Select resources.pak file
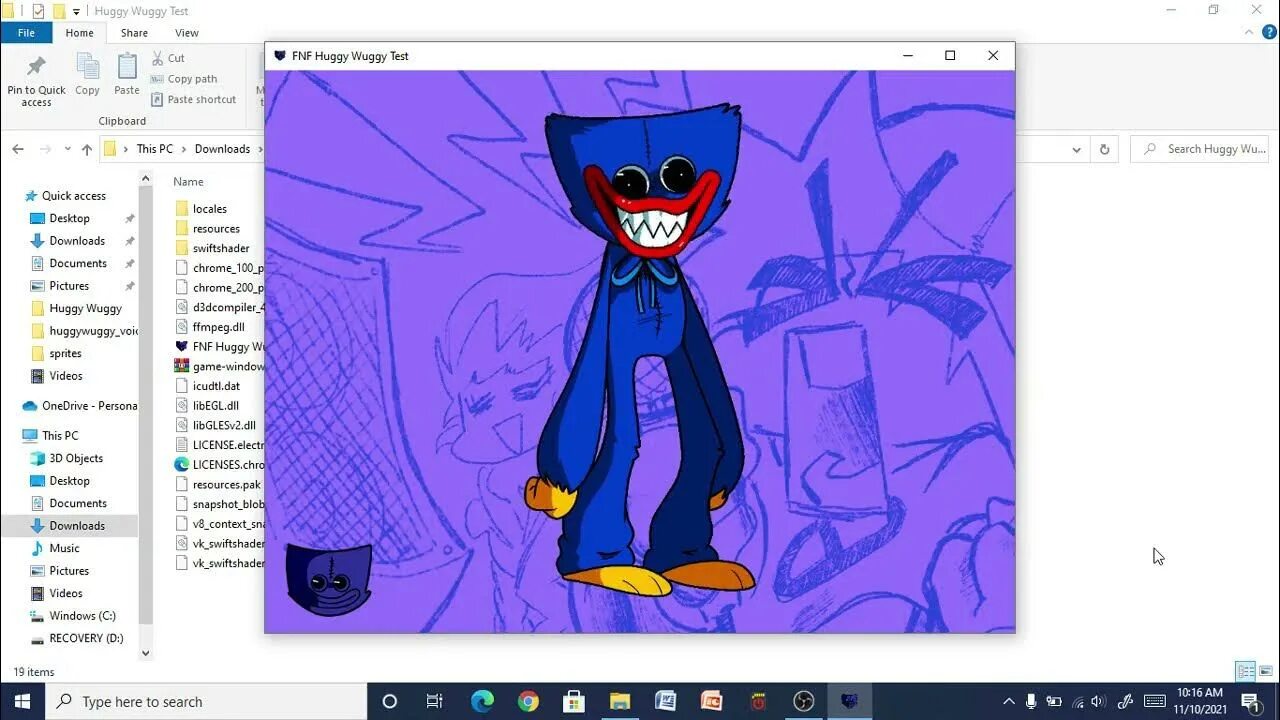This screenshot has height=720, width=1280. pyautogui.click(x=218, y=485)
